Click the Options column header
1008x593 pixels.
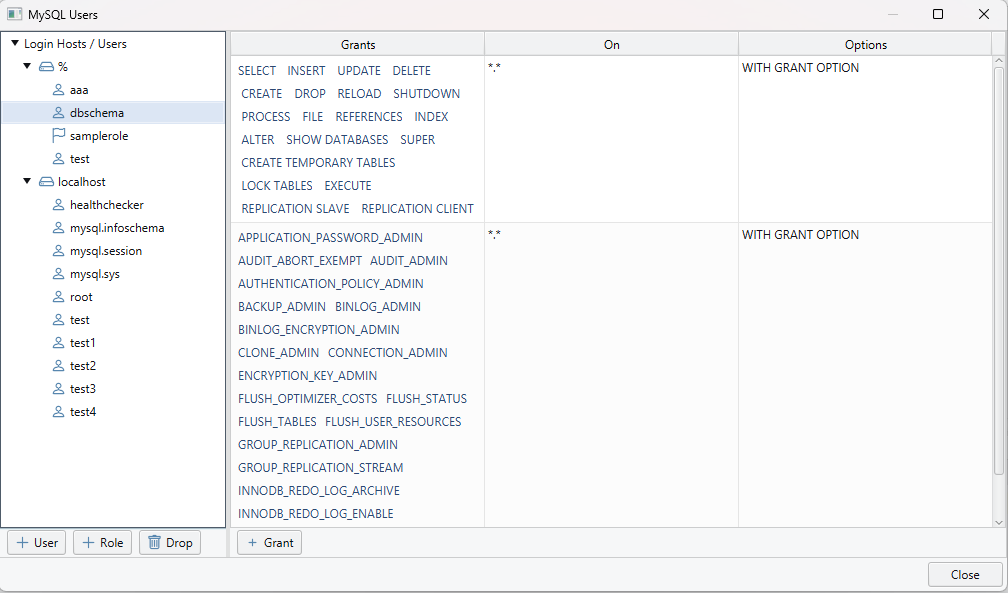click(865, 44)
